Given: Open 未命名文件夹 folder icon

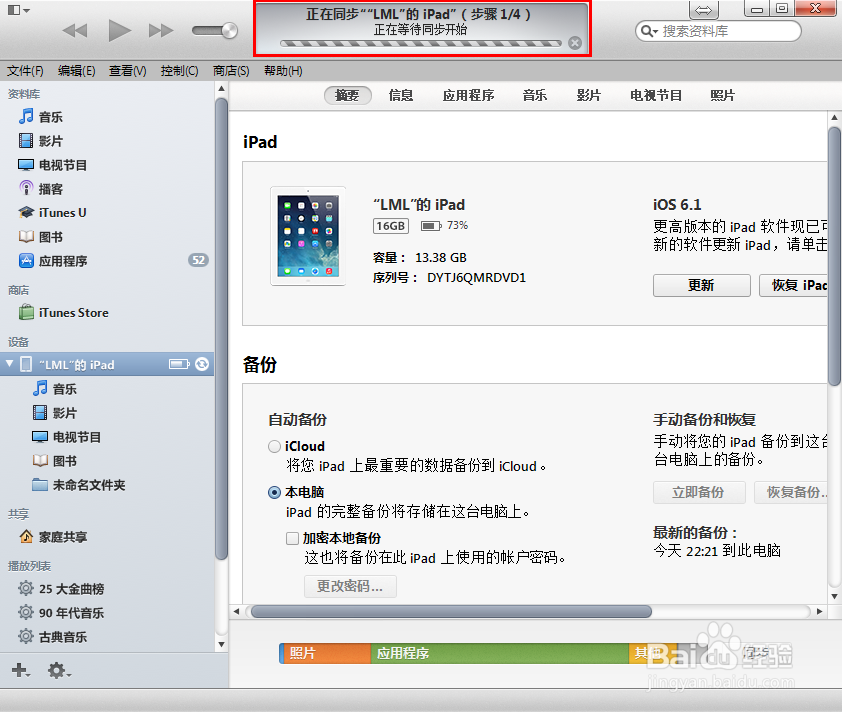Looking at the screenshot, I should coord(40,485).
